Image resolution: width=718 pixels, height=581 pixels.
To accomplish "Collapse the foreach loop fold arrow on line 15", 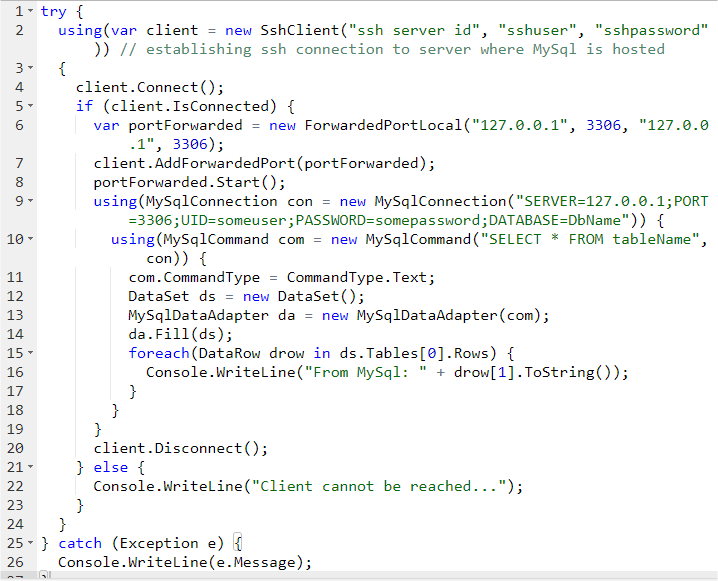I will [31, 353].
